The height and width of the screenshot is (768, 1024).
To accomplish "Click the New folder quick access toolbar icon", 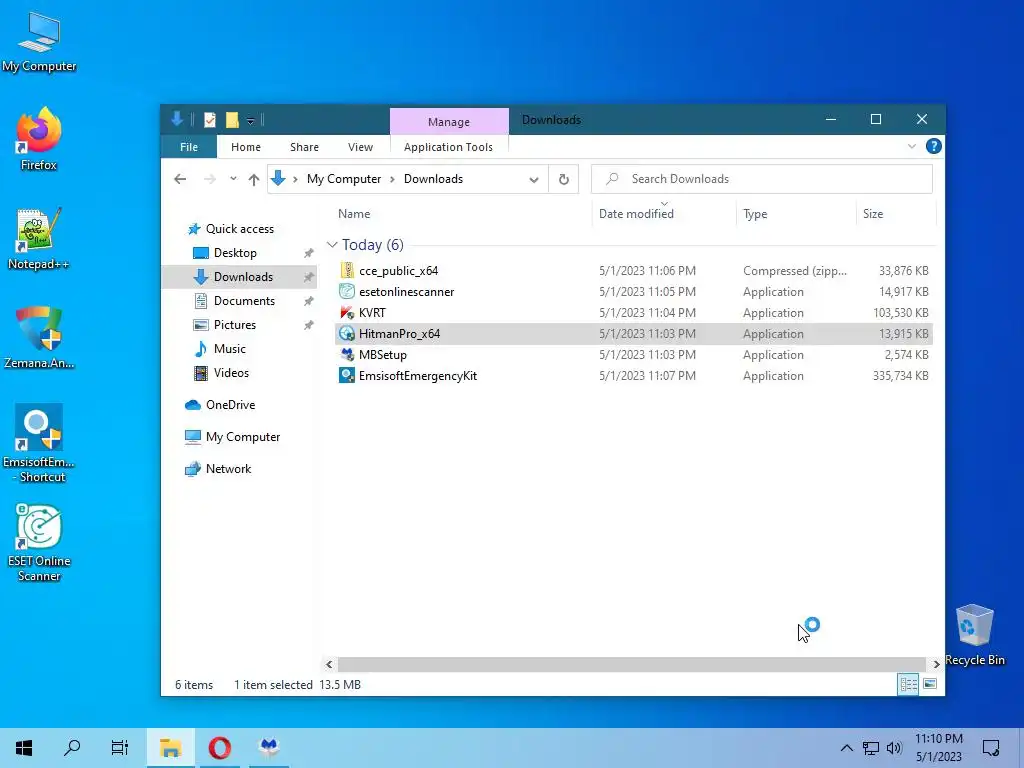I will coord(232,120).
